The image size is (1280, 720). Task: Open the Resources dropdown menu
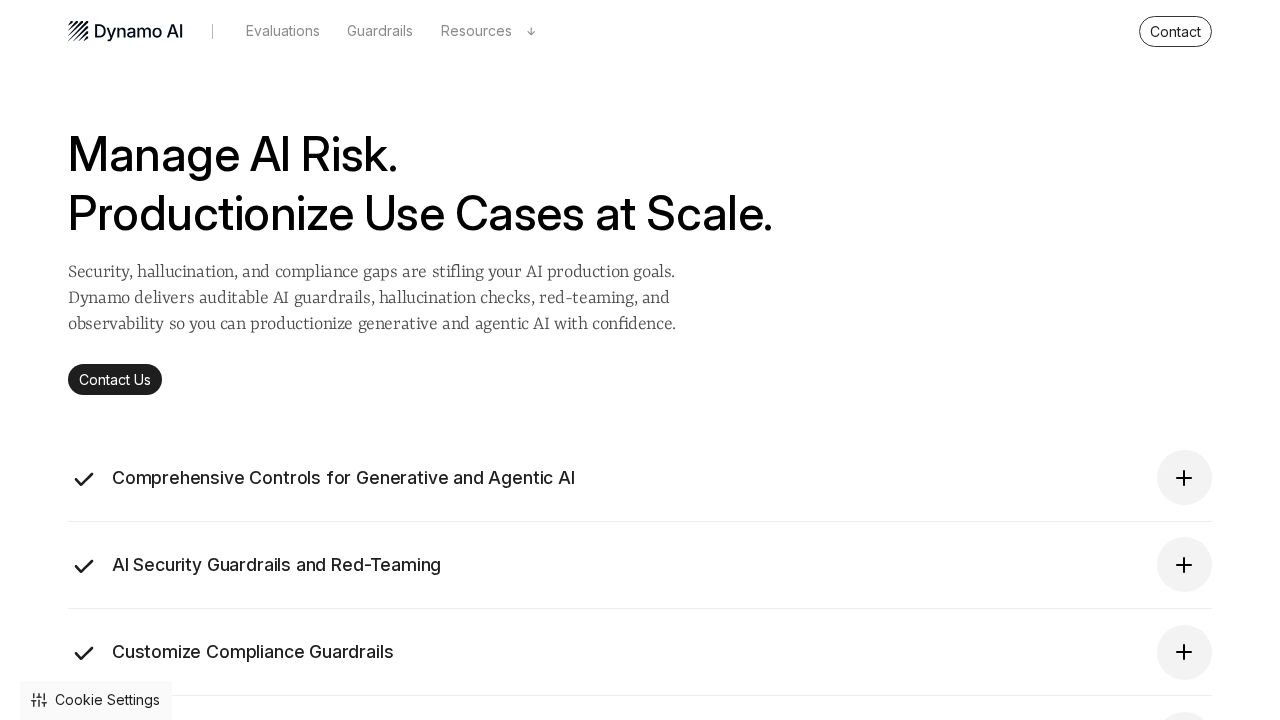click(x=476, y=31)
